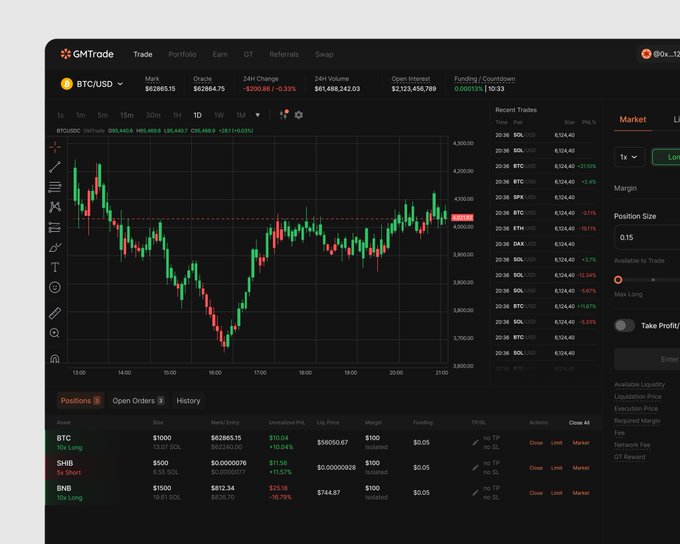Edit TP/SL pencil for BTC position
Viewport: 680px width, 544px height.
click(475, 442)
